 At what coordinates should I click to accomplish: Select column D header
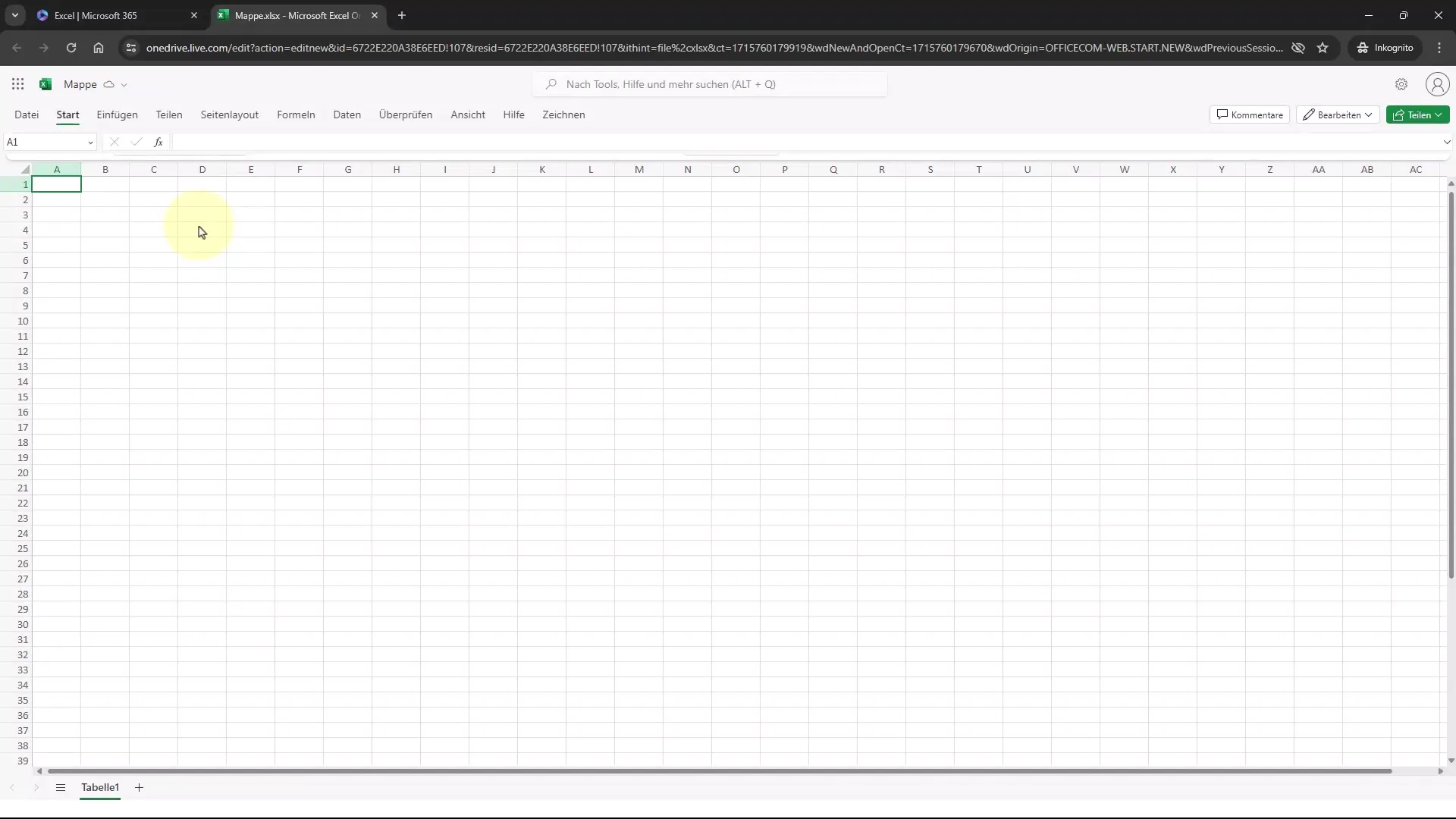click(202, 169)
